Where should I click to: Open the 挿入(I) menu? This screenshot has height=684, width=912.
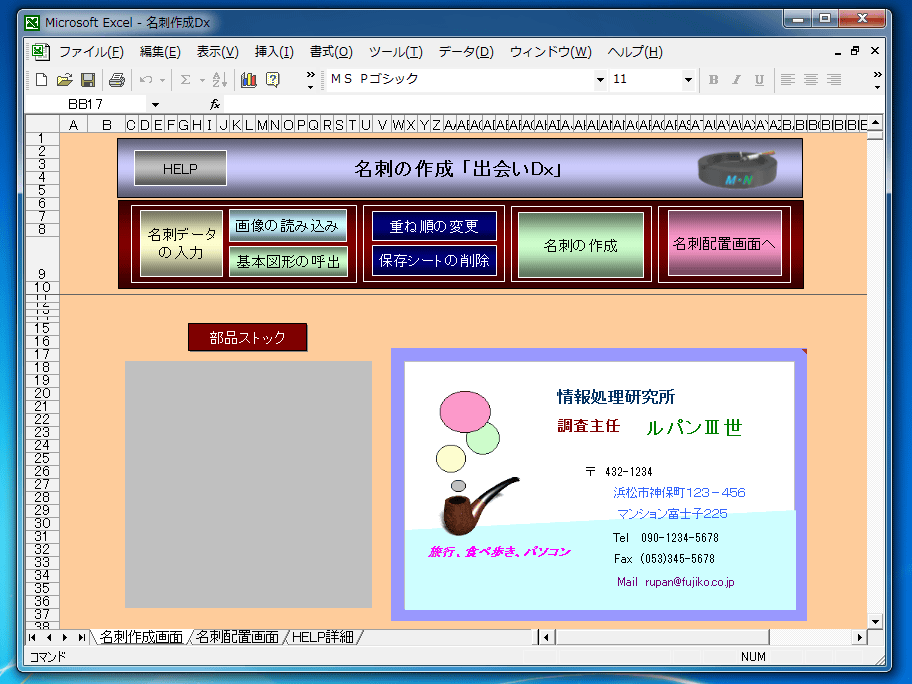pyautogui.click(x=274, y=52)
